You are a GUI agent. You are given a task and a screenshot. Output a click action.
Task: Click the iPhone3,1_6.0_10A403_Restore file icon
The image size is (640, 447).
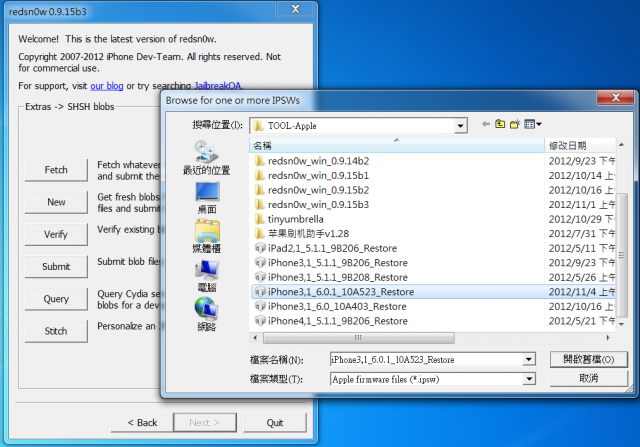260,306
